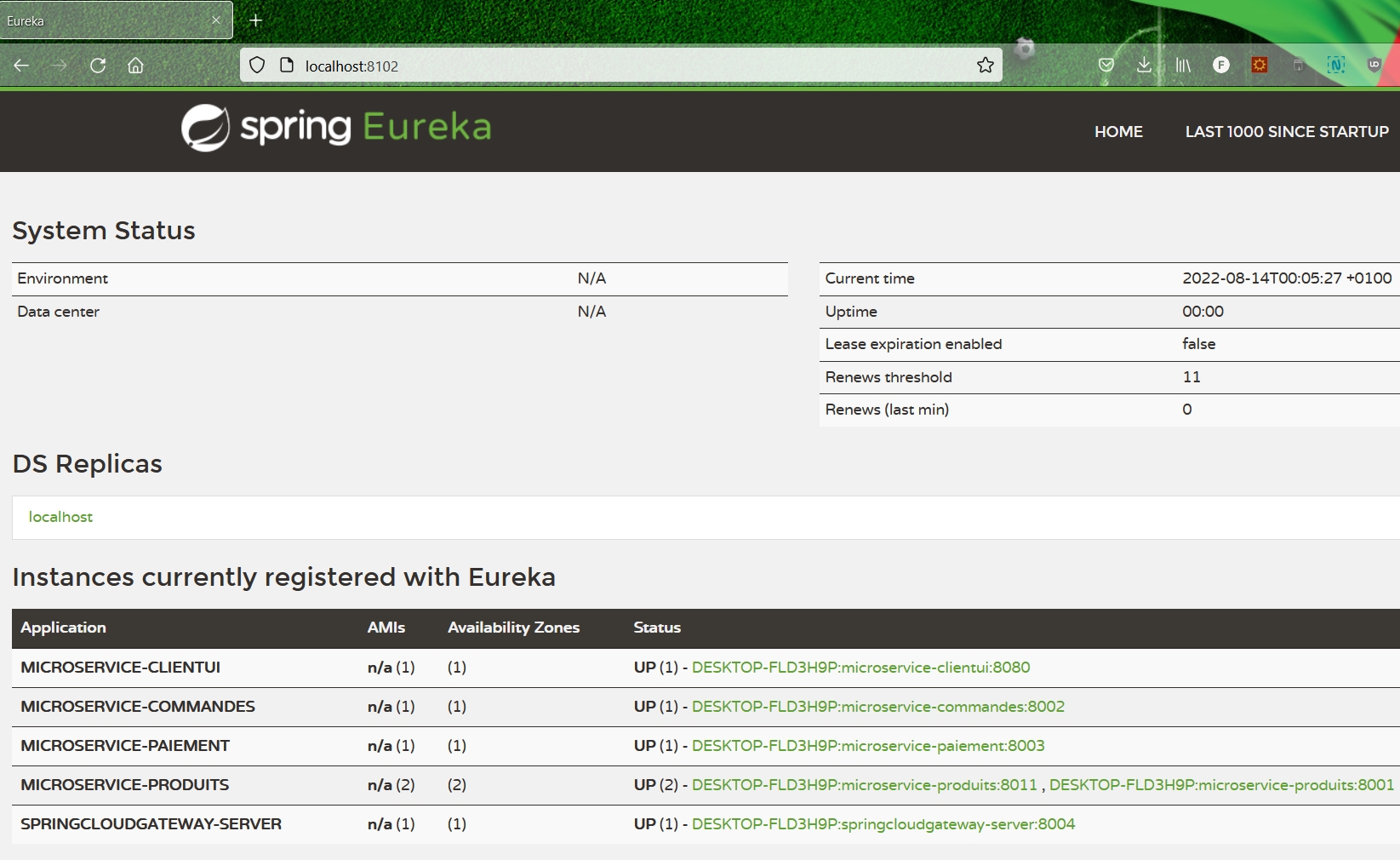
Task: Open the localhost DS replica link
Action: click(60, 517)
